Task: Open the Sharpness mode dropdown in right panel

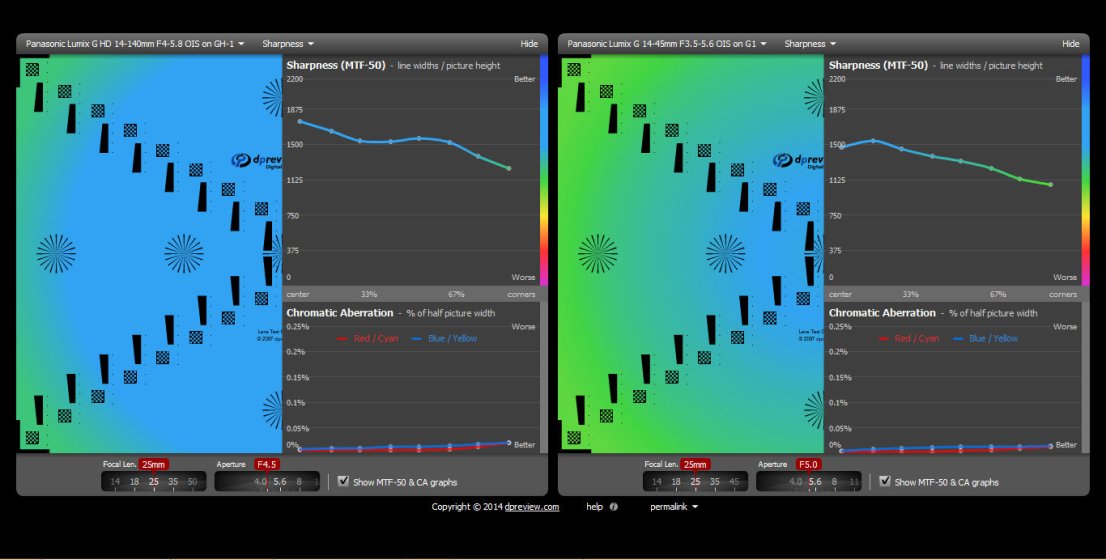Action: (x=810, y=44)
